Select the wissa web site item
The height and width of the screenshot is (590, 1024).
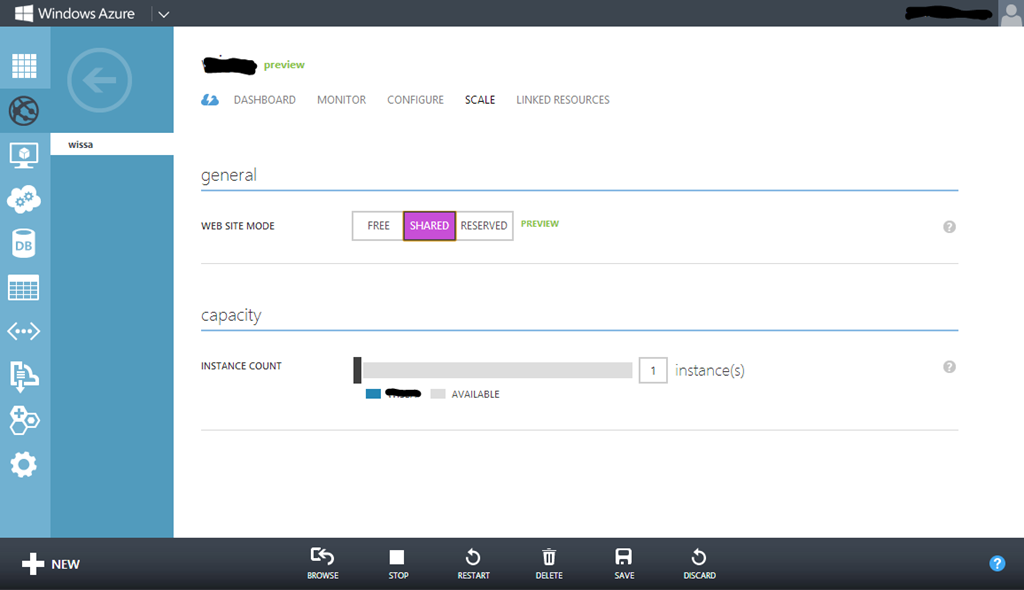112,144
